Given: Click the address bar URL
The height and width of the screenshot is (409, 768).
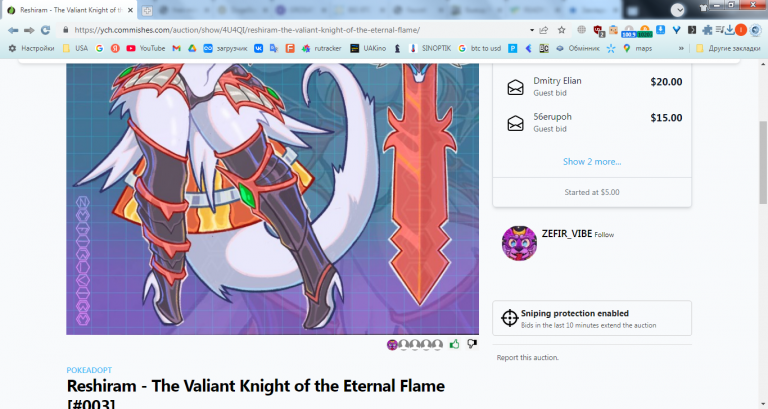Looking at the screenshot, I should [x=247, y=30].
